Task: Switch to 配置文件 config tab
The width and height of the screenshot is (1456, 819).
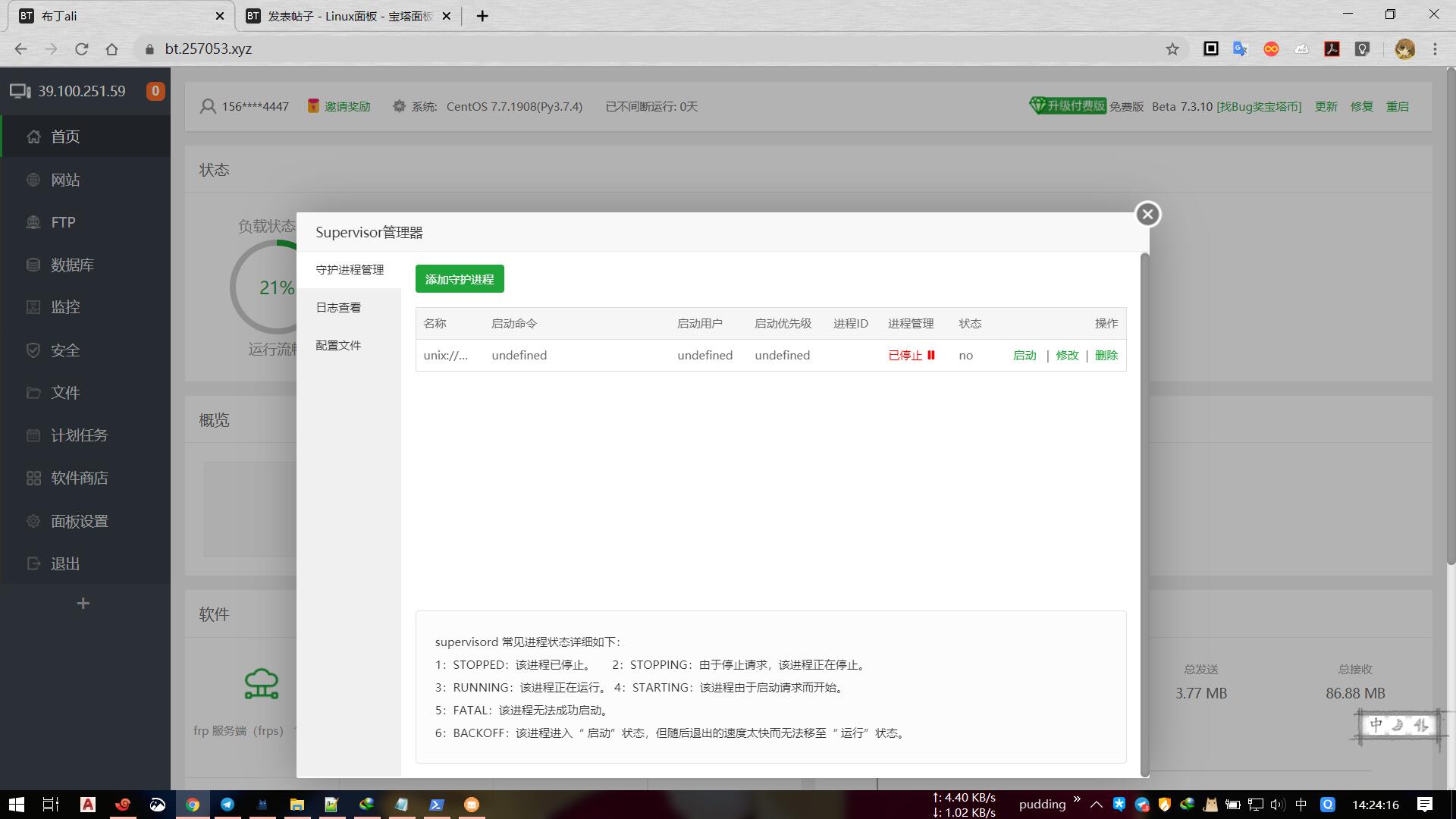Action: pyautogui.click(x=338, y=346)
